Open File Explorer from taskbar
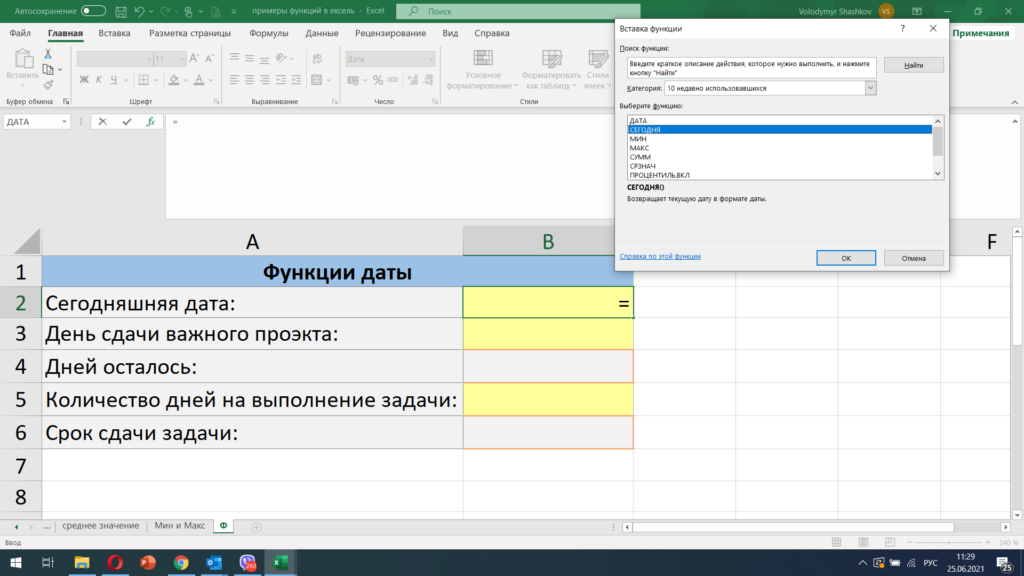 tap(82, 562)
